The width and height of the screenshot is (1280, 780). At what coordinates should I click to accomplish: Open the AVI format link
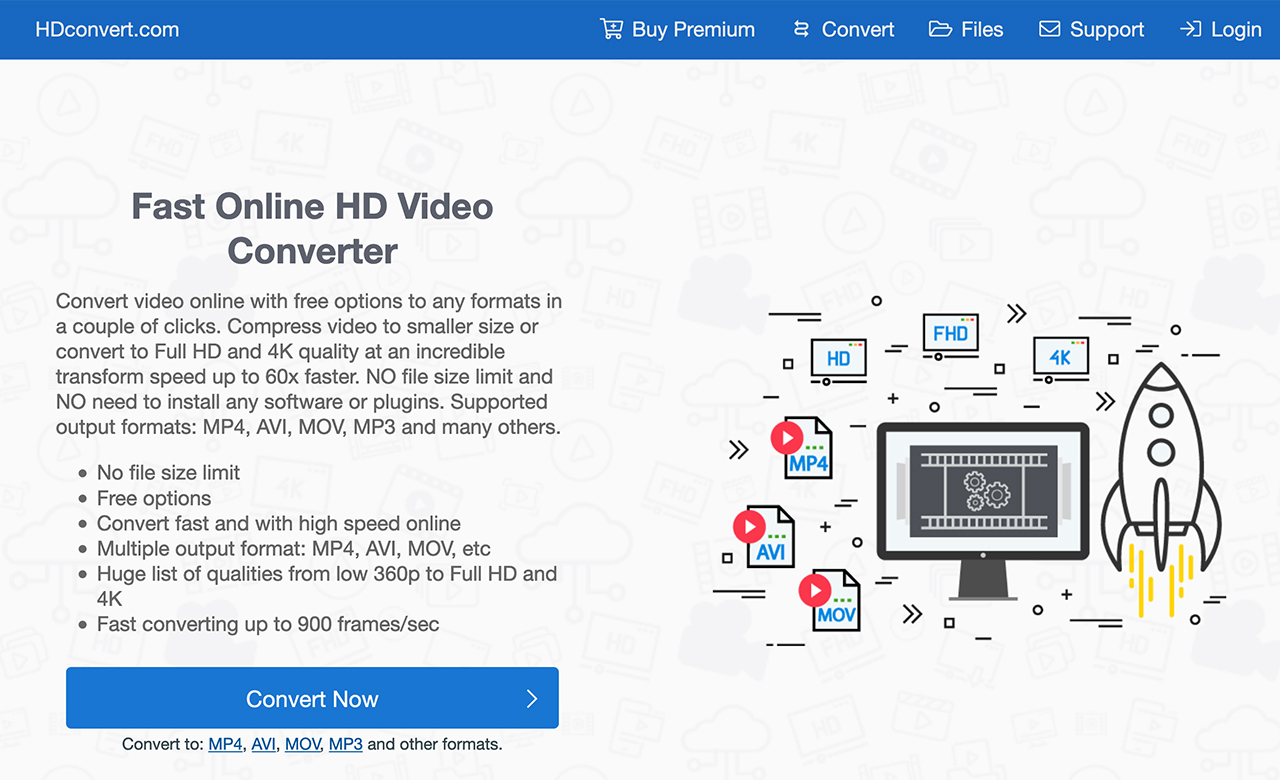pyautogui.click(x=263, y=744)
